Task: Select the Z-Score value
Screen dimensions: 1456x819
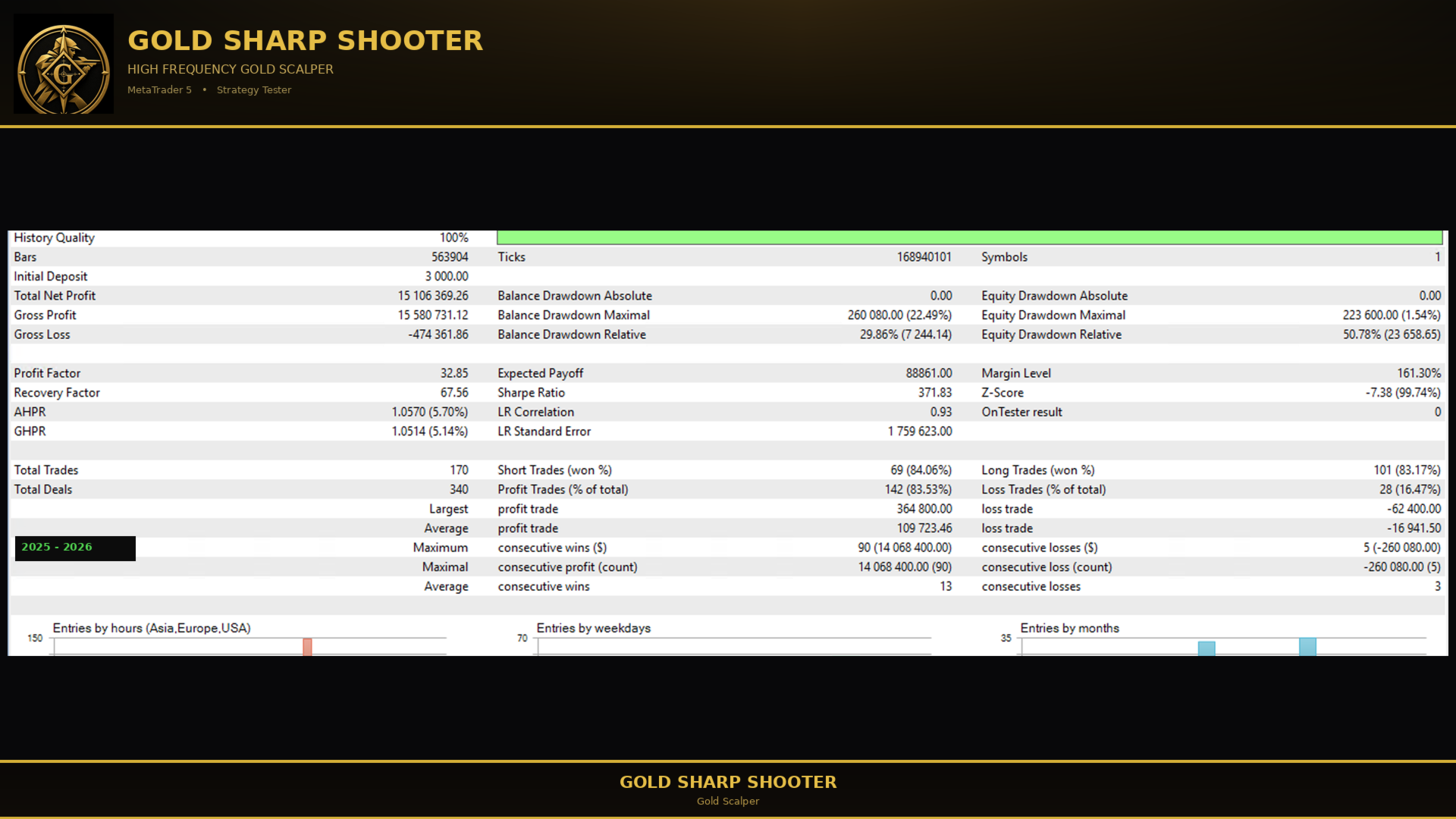Action: (x=1403, y=393)
